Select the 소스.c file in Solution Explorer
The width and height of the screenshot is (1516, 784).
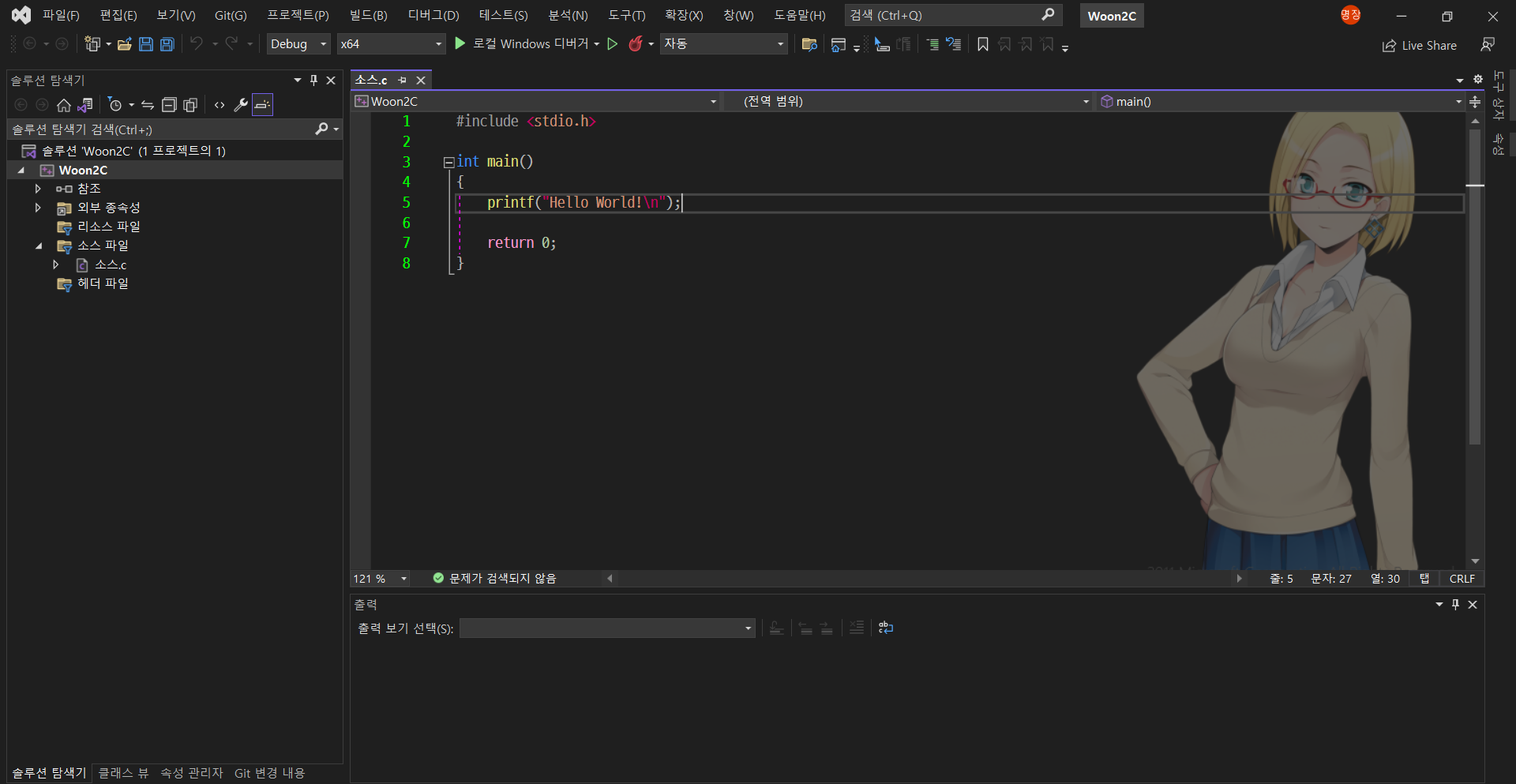111,264
